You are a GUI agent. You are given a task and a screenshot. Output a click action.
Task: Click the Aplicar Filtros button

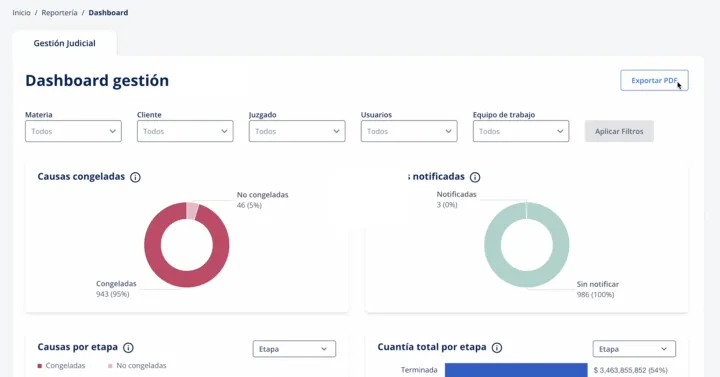click(x=619, y=131)
